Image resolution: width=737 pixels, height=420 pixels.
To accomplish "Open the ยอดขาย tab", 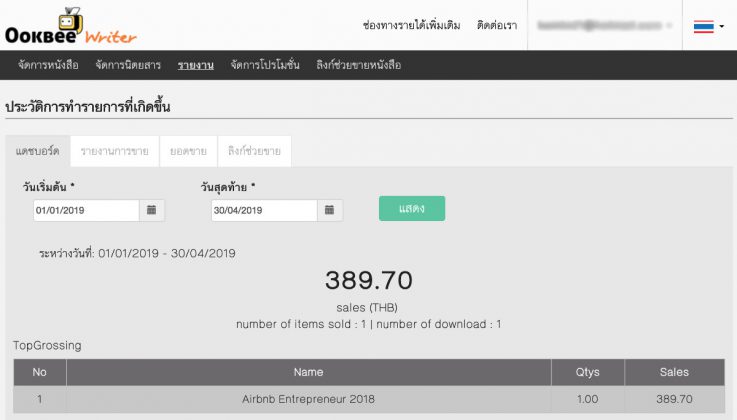I will [x=189, y=151].
